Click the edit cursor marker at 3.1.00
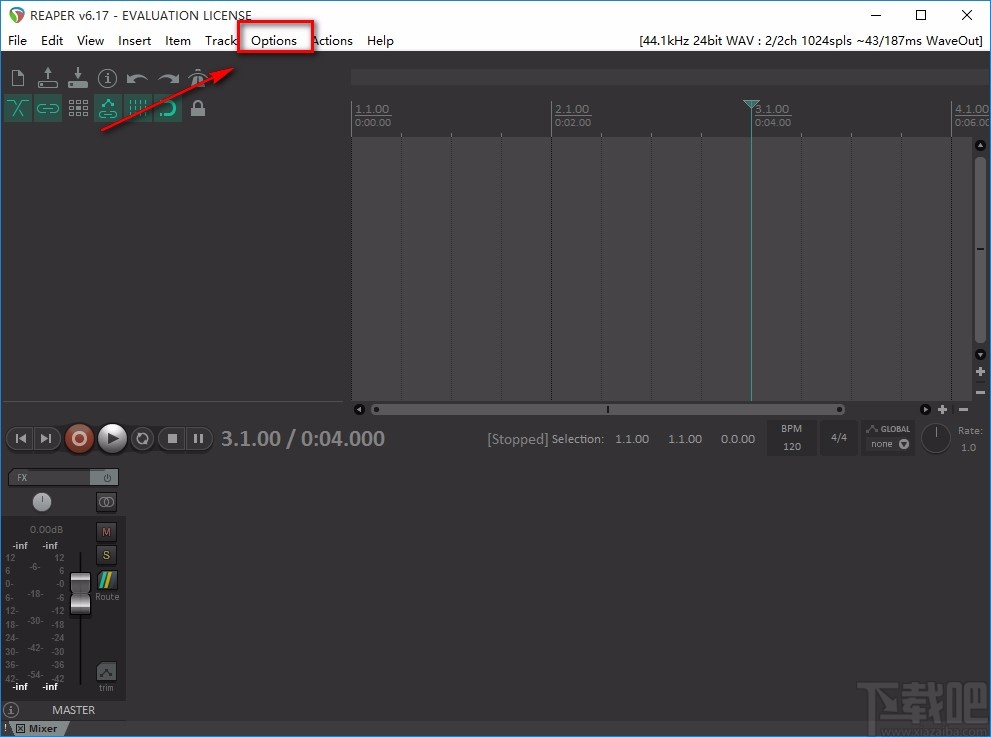The image size is (991, 737). (x=751, y=104)
